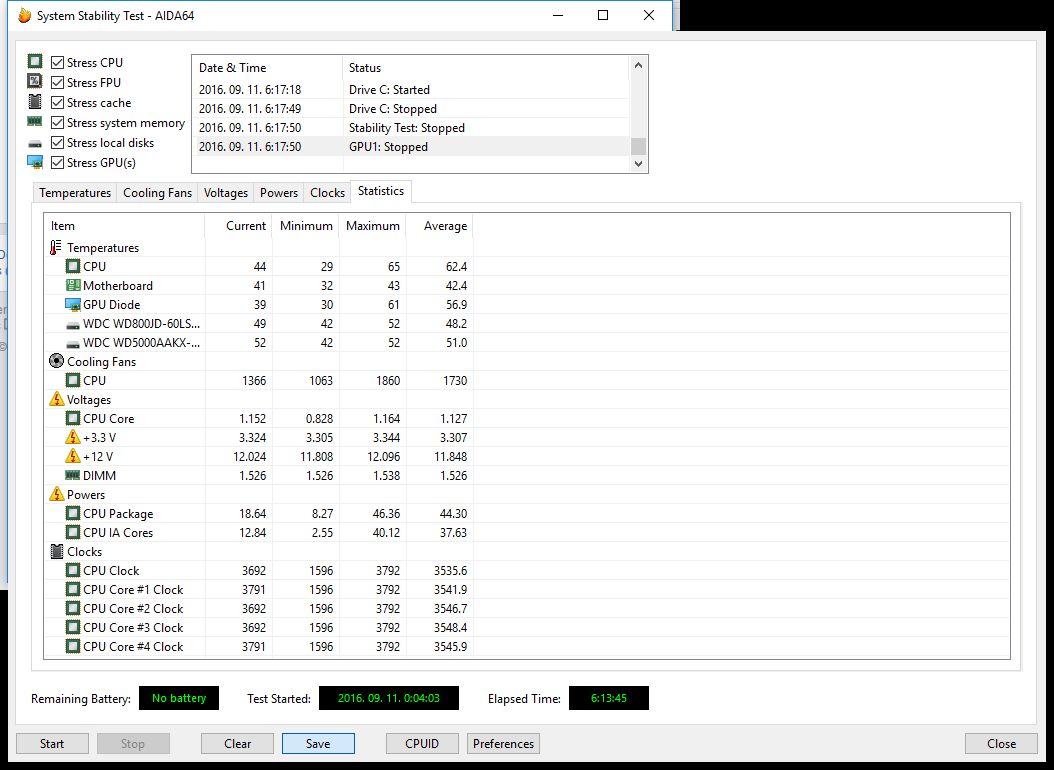The height and width of the screenshot is (770, 1054).
Task: Click the Date & Time log column header
Action: (268, 68)
